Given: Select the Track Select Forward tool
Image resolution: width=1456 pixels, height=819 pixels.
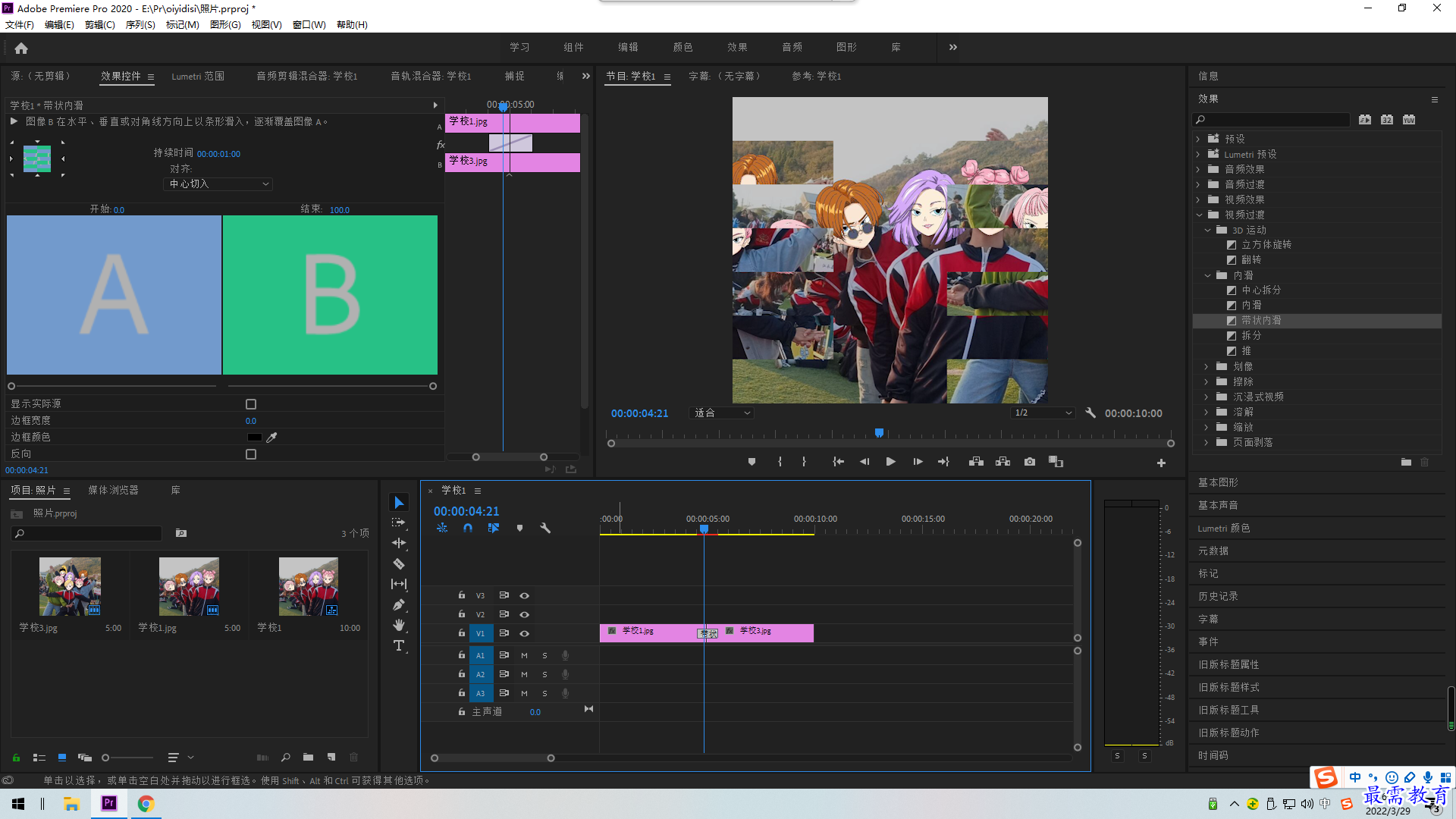Looking at the screenshot, I should coord(399,522).
